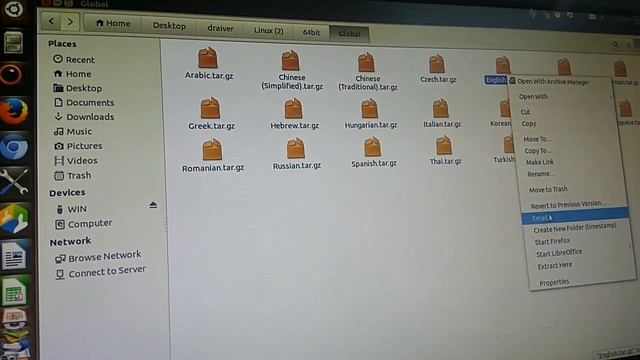Screen dimensions: 640x360
Task: Choose Create New Folder (timestamp)
Action: [x=575, y=228]
